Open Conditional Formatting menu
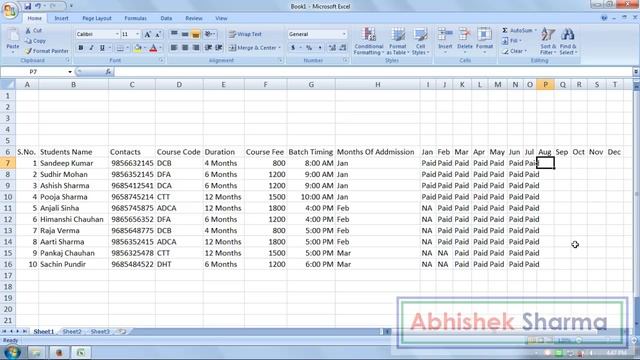The height and width of the screenshot is (360, 640). click(x=369, y=41)
